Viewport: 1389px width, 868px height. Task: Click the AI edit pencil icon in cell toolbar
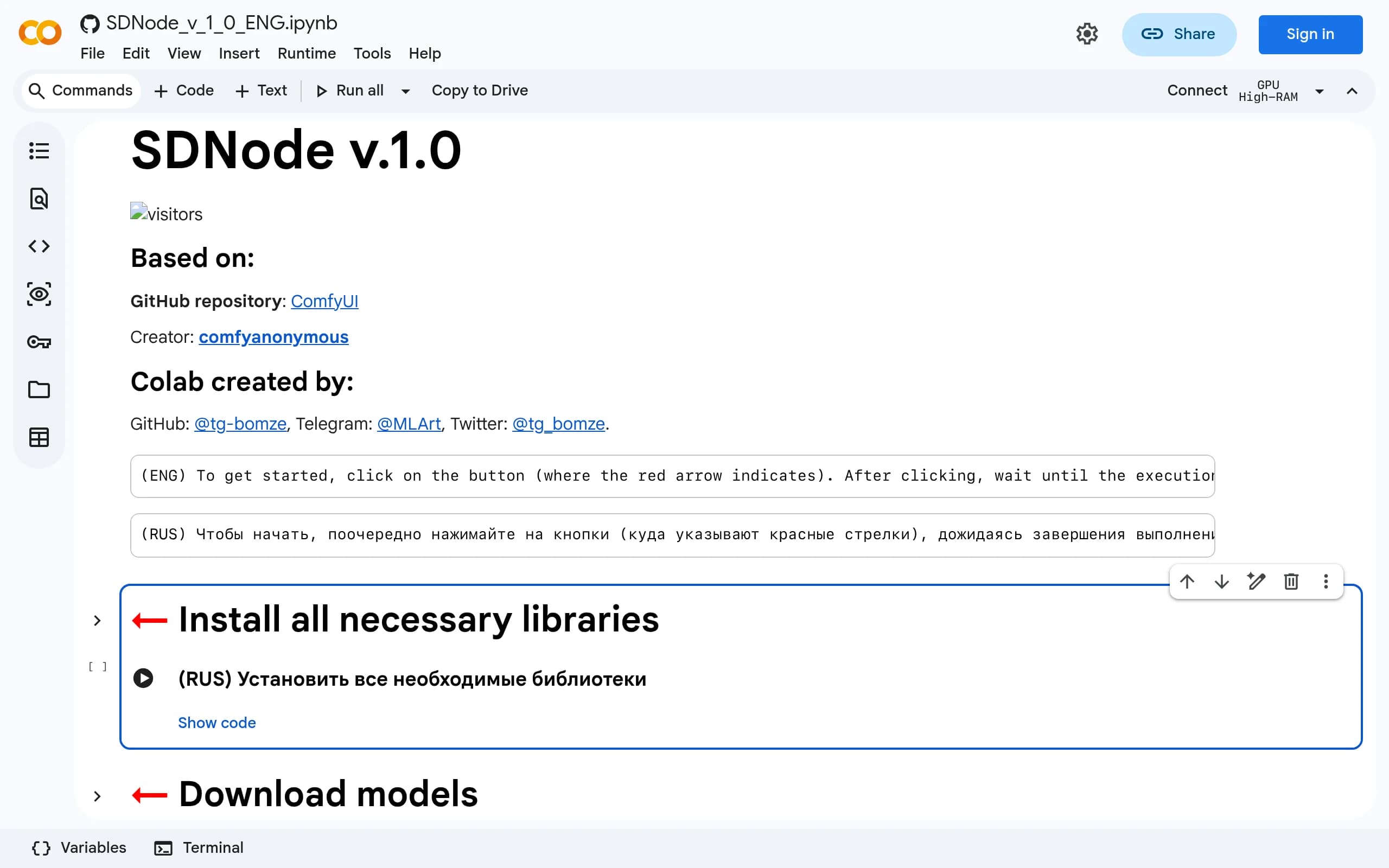tap(1257, 582)
